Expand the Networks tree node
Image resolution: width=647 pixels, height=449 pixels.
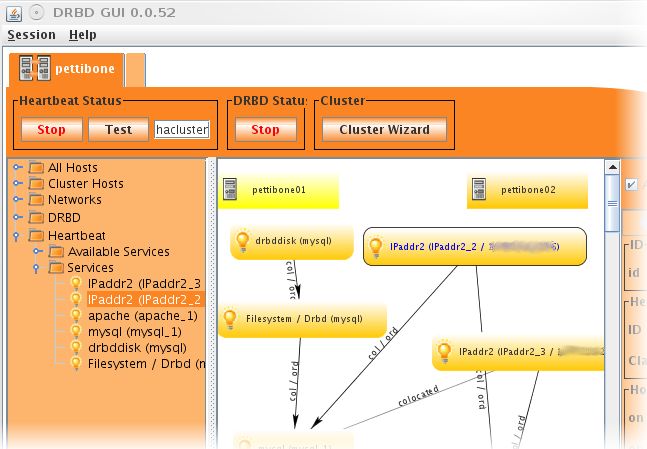pyautogui.click(x=17, y=199)
